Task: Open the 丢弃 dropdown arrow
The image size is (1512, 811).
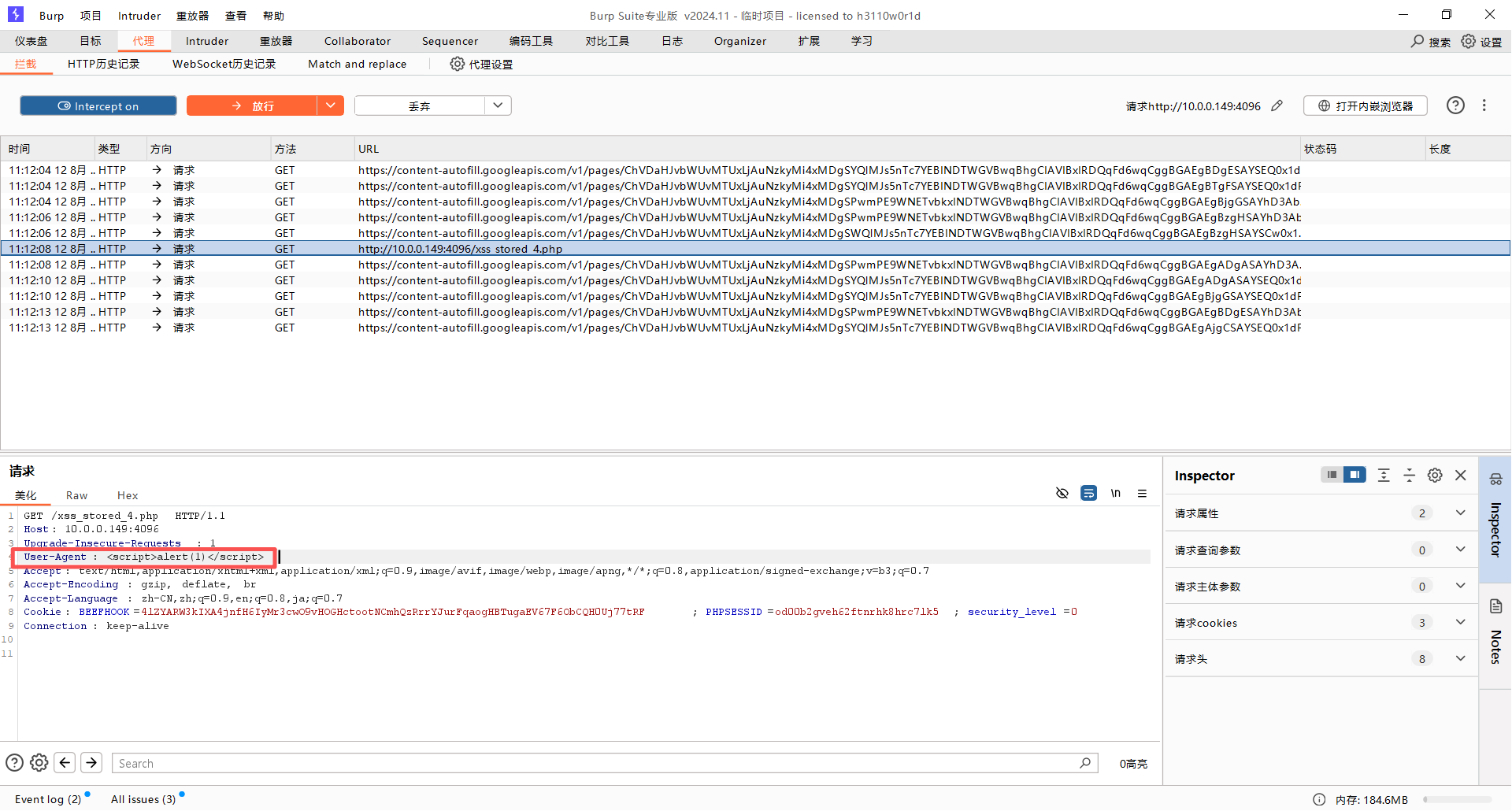Action: coord(498,106)
